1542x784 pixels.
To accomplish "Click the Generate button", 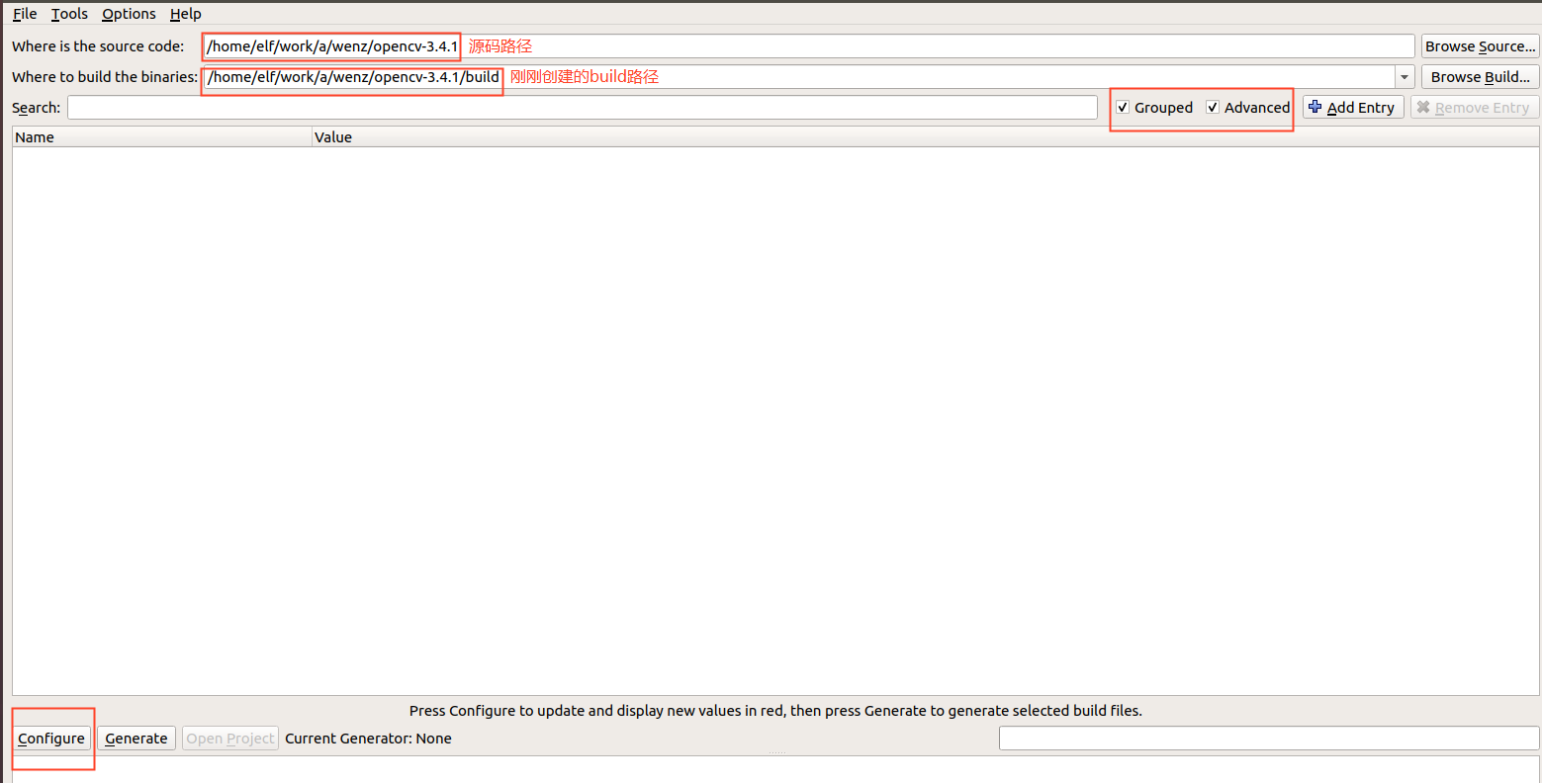I will (136, 739).
